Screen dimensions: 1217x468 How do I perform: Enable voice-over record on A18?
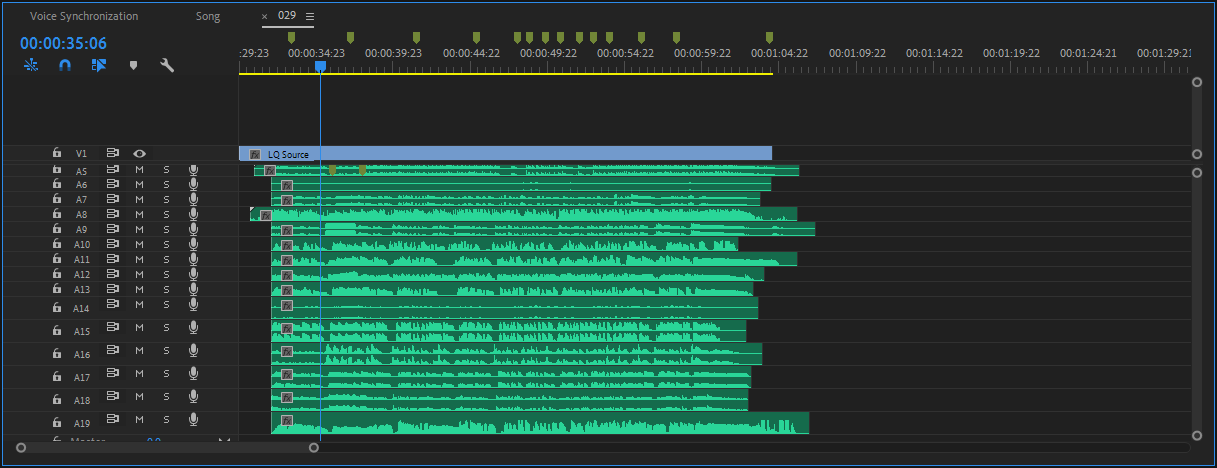(x=194, y=397)
